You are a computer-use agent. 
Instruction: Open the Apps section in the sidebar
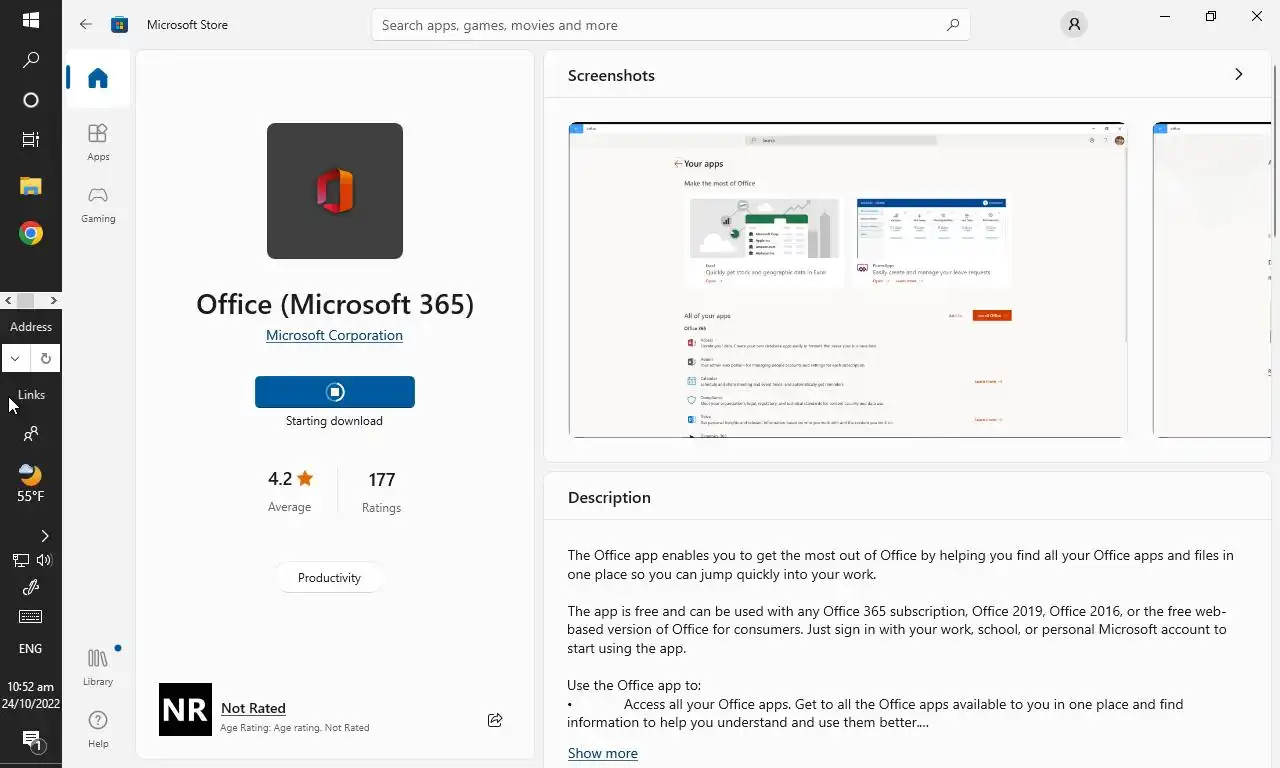(98, 142)
